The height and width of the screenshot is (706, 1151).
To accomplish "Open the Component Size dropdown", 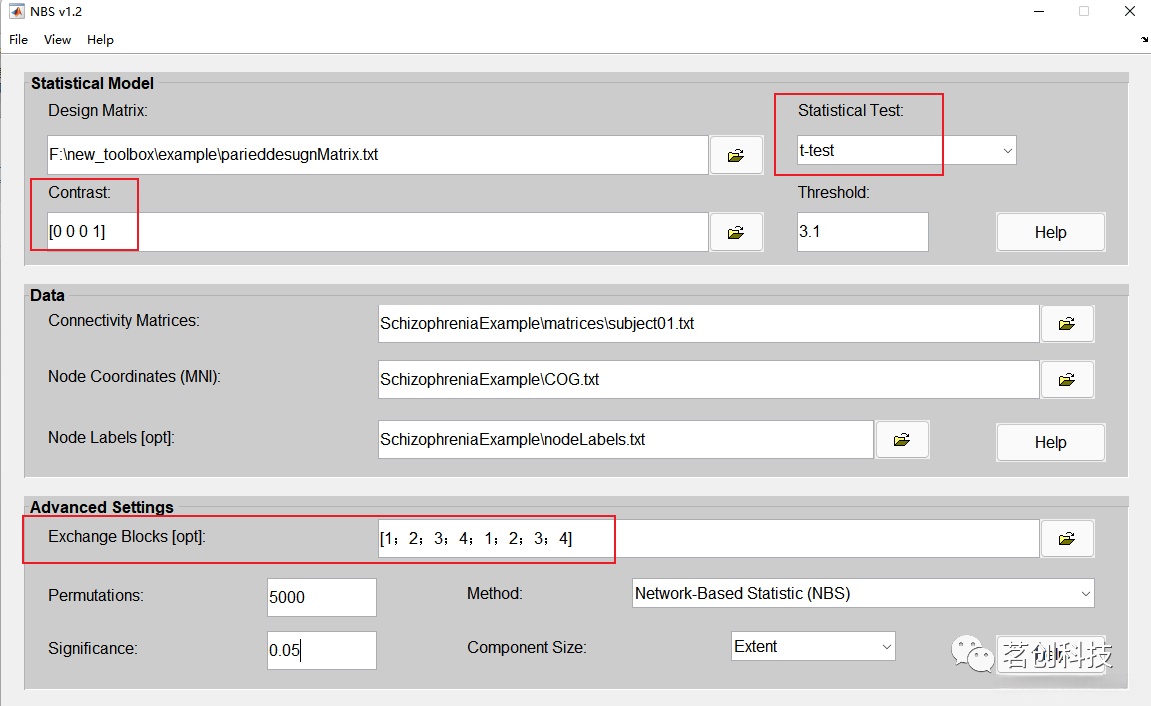I will point(813,647).
